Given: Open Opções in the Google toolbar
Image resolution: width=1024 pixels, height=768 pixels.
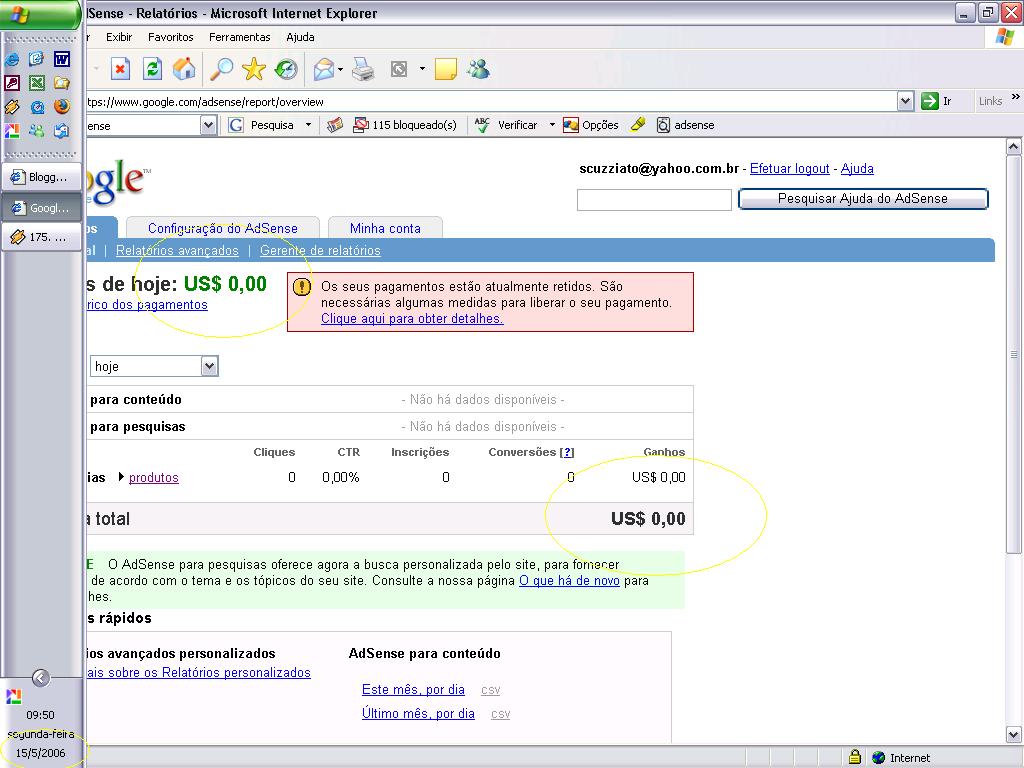Looking at the screenshot, I should coord(591,125).
